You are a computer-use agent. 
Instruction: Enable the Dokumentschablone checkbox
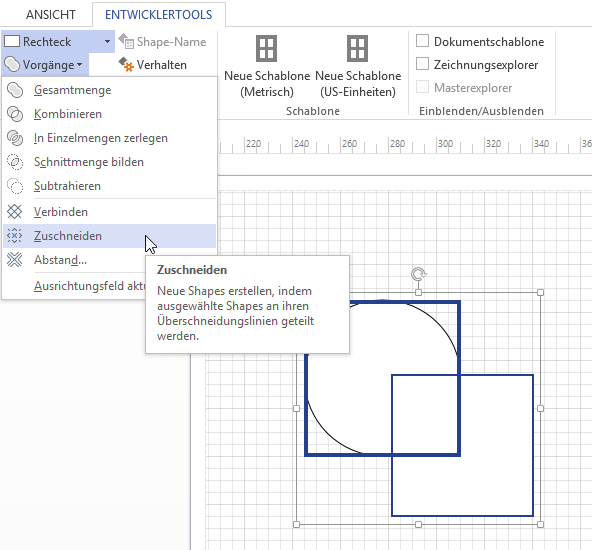(x=422, y=41)
